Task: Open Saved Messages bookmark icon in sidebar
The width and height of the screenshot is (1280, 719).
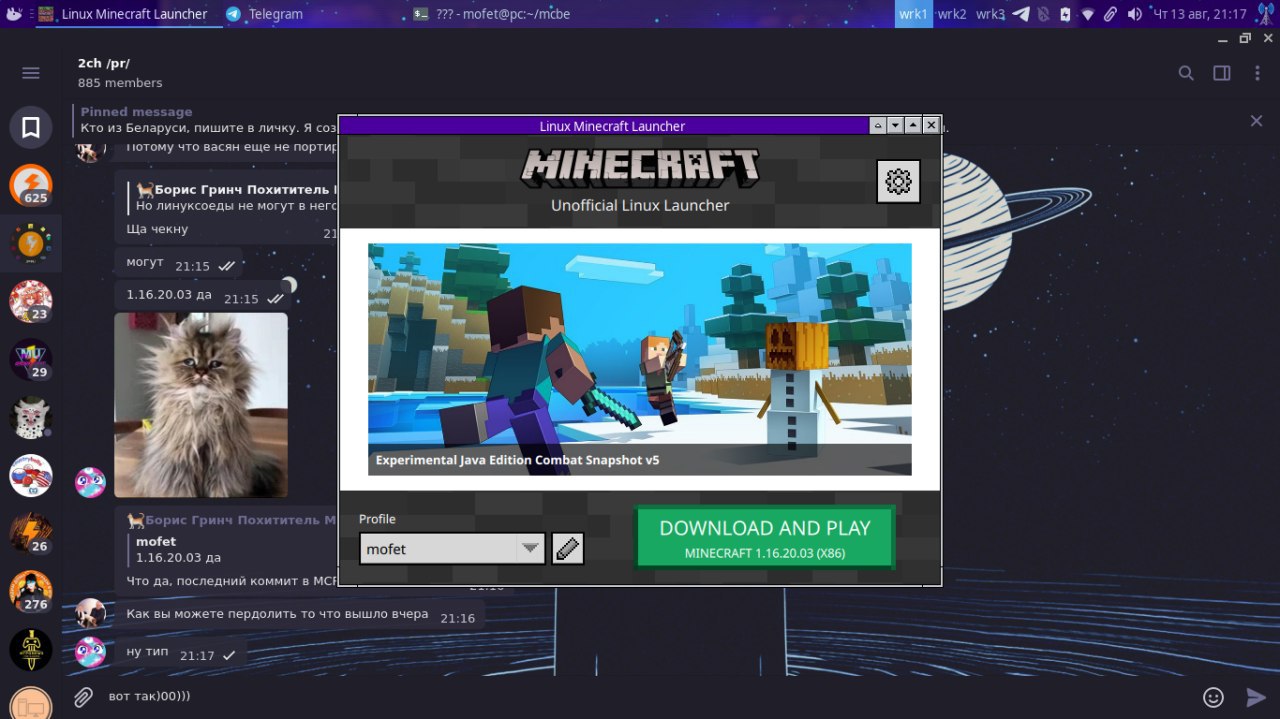Action: [31, 127]
